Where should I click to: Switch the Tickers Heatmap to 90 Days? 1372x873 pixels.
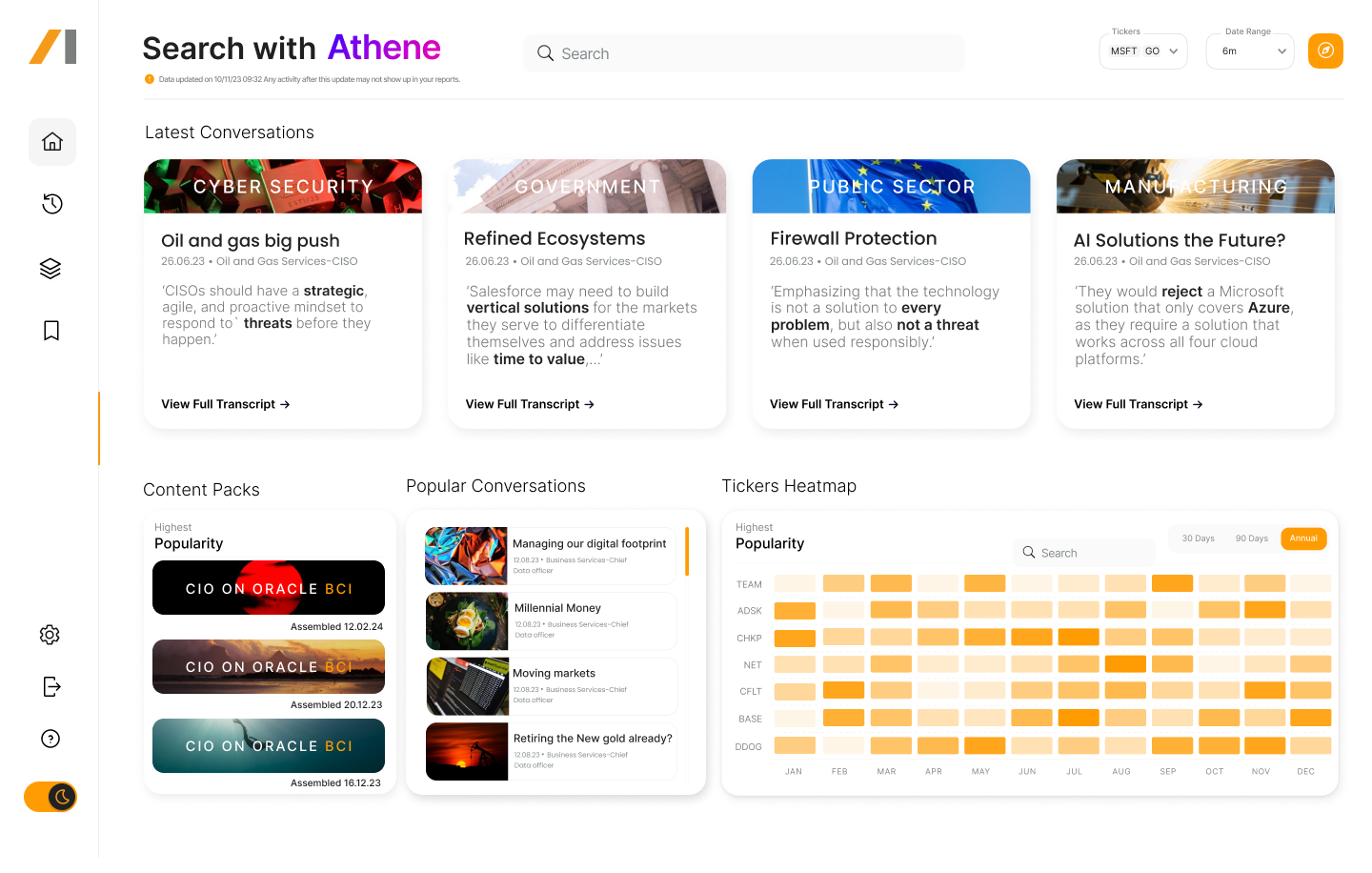1251,538
